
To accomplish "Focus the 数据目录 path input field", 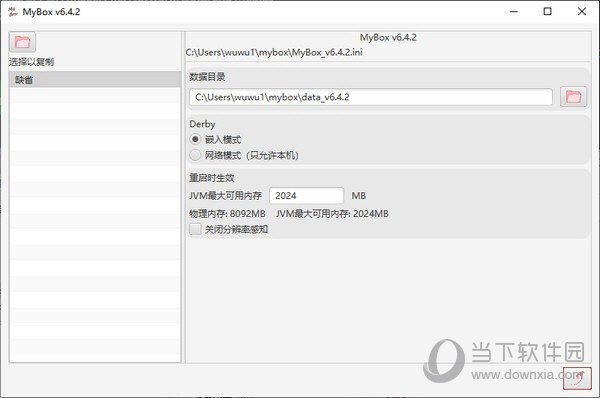I will [x=371, y=97].
